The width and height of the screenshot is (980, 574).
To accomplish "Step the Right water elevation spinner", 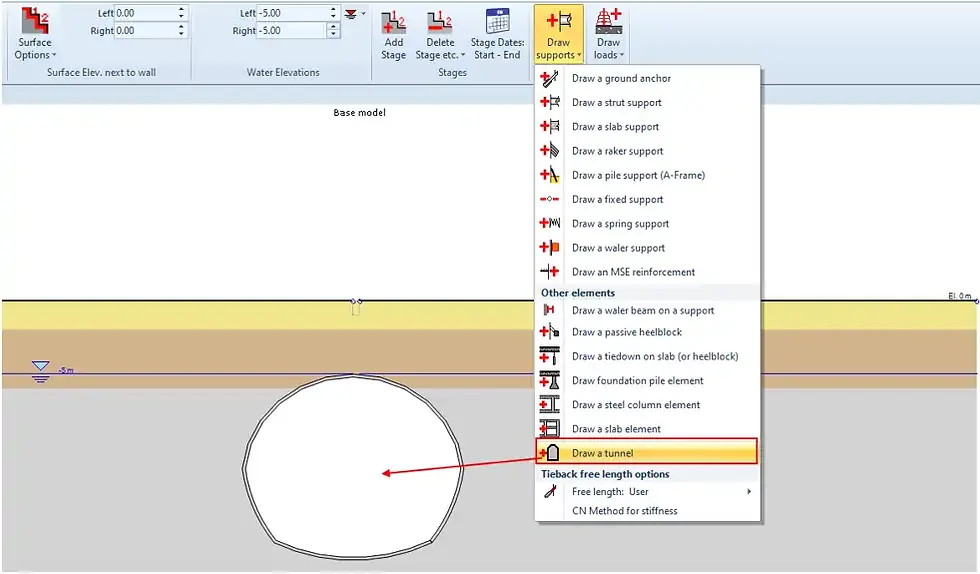I will click(x=333, y=31).
